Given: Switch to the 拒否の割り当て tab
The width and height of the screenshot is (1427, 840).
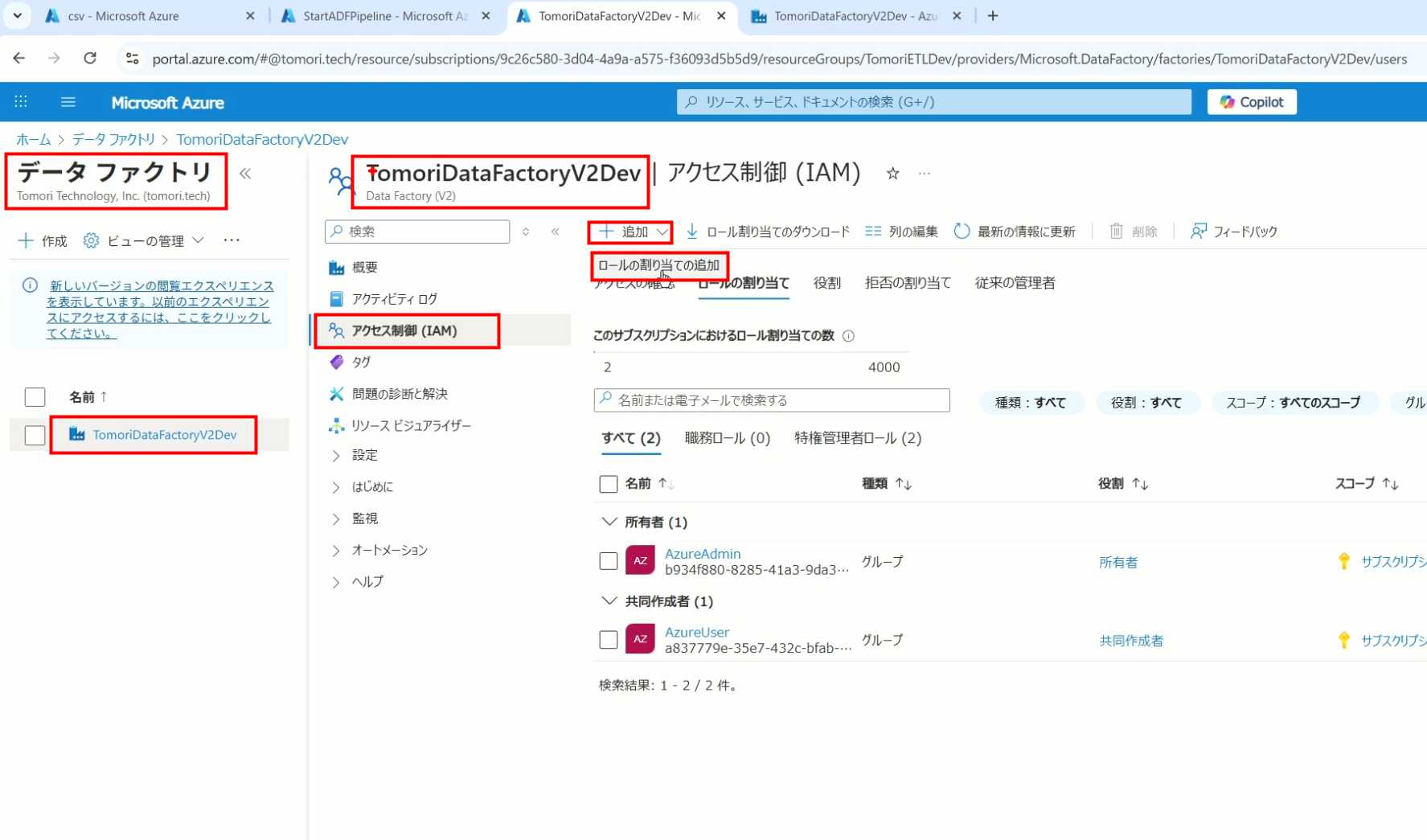Looking at the screenshot, I should tap(907, 283).
